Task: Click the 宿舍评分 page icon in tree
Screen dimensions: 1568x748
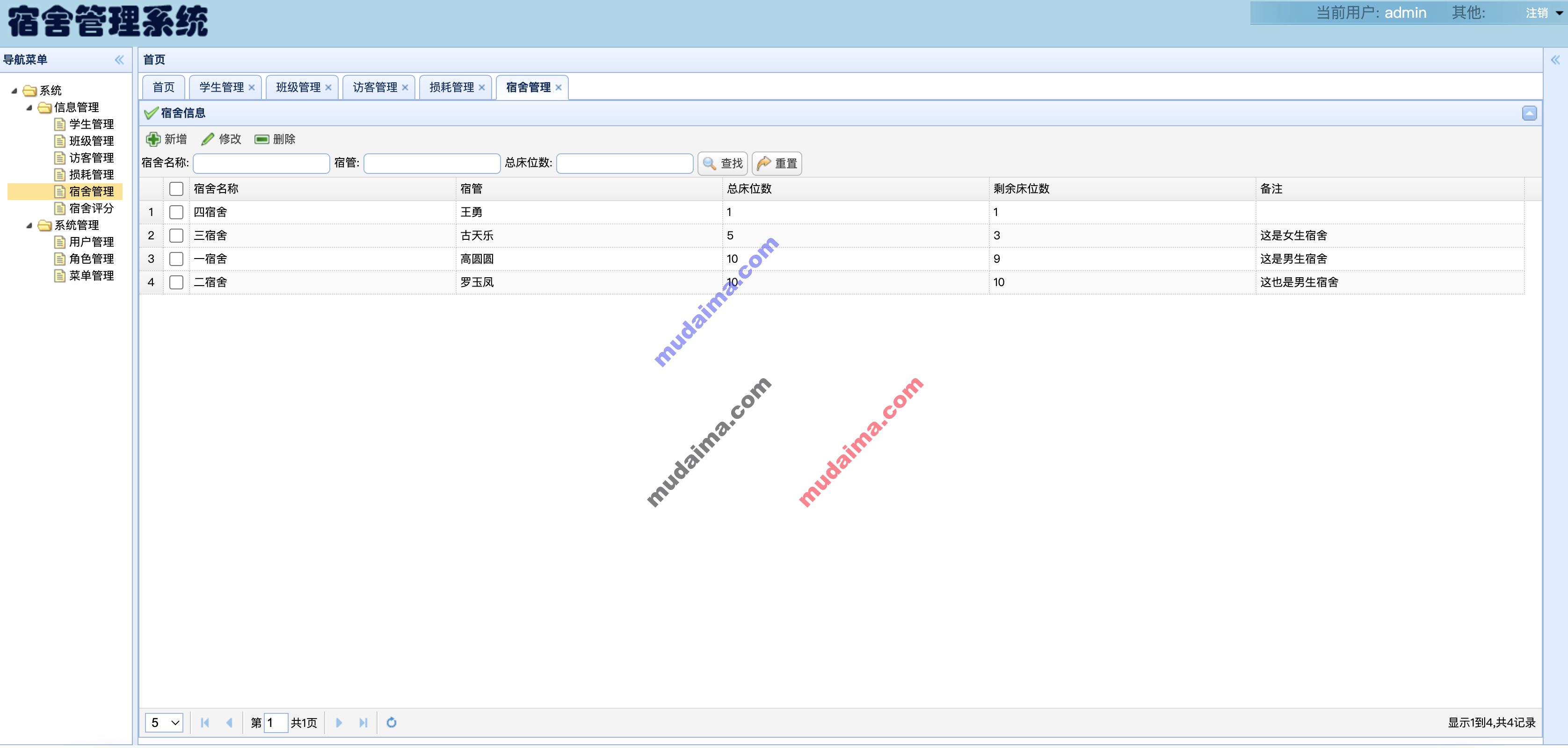Action: (60, 209)
